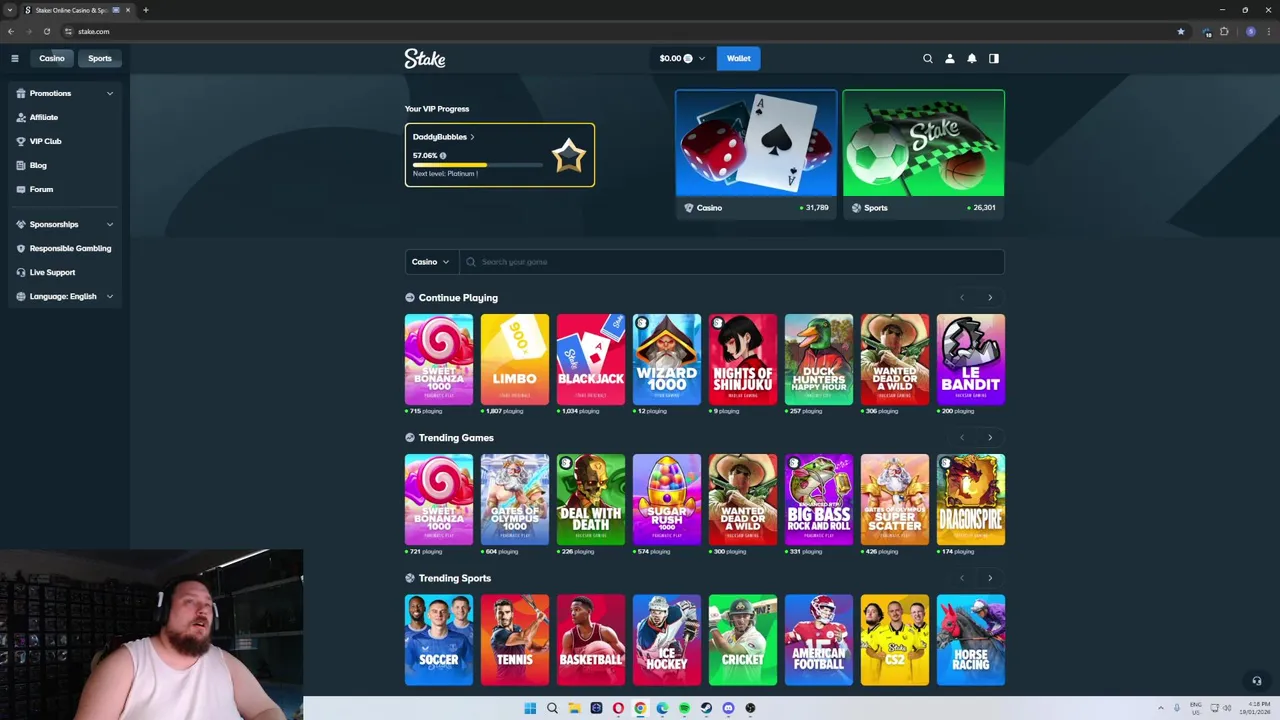This screenshot has width=1280, height=720.
Task: Bookmark page with star icon in address bar
Action: [1181, 31]
